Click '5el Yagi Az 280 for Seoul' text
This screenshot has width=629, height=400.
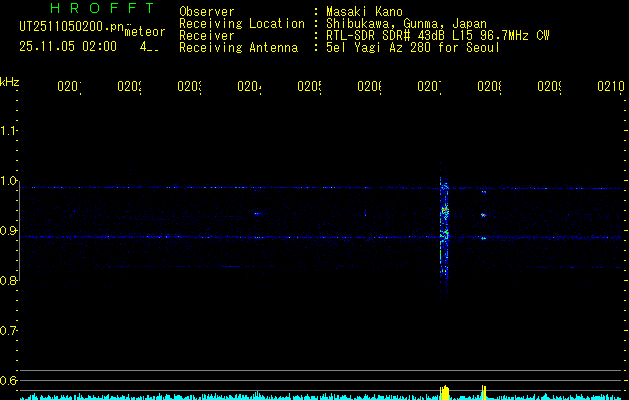click(x=413, y=48)
